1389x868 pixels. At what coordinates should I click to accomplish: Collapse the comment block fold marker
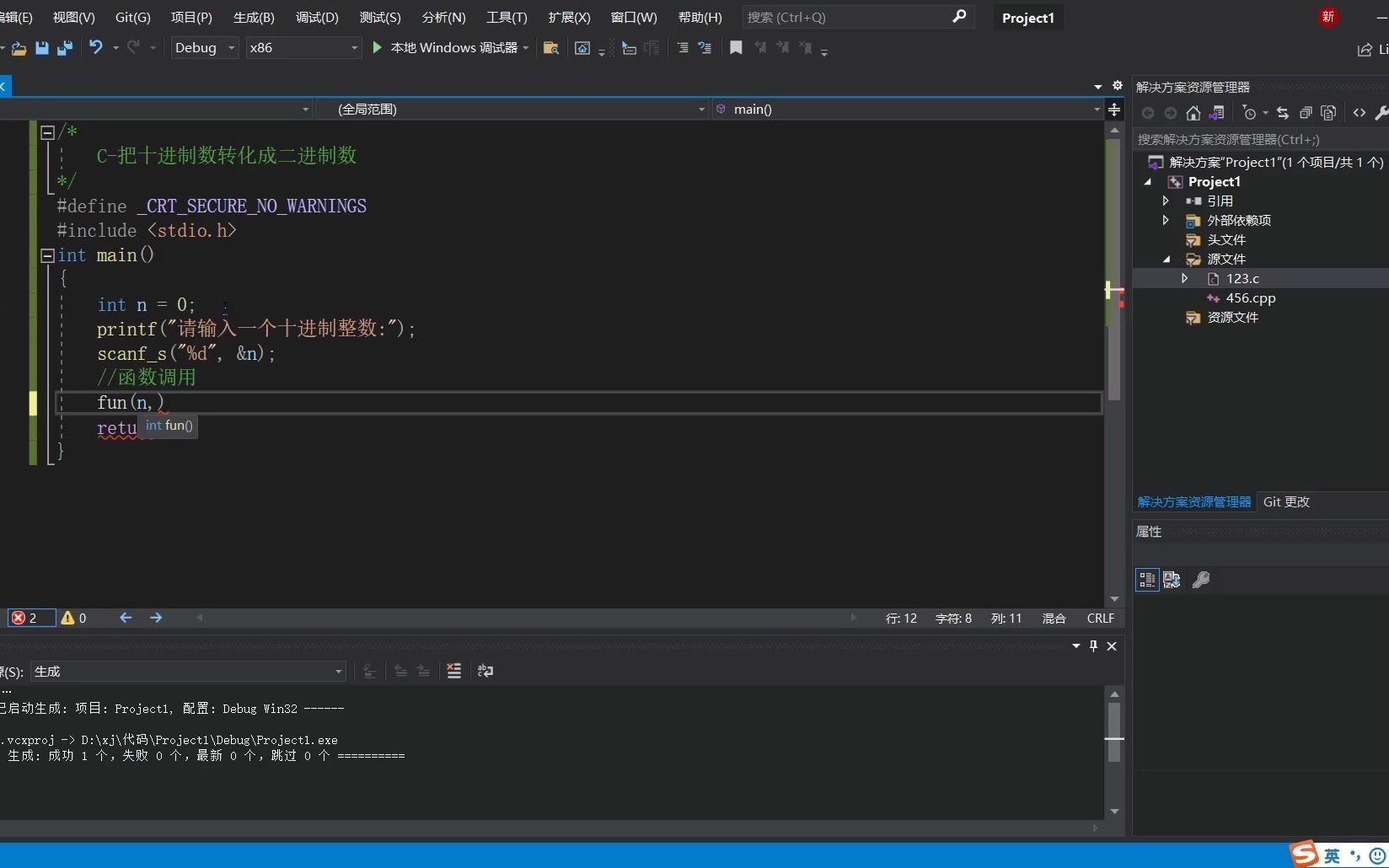[x=48, y=132]
